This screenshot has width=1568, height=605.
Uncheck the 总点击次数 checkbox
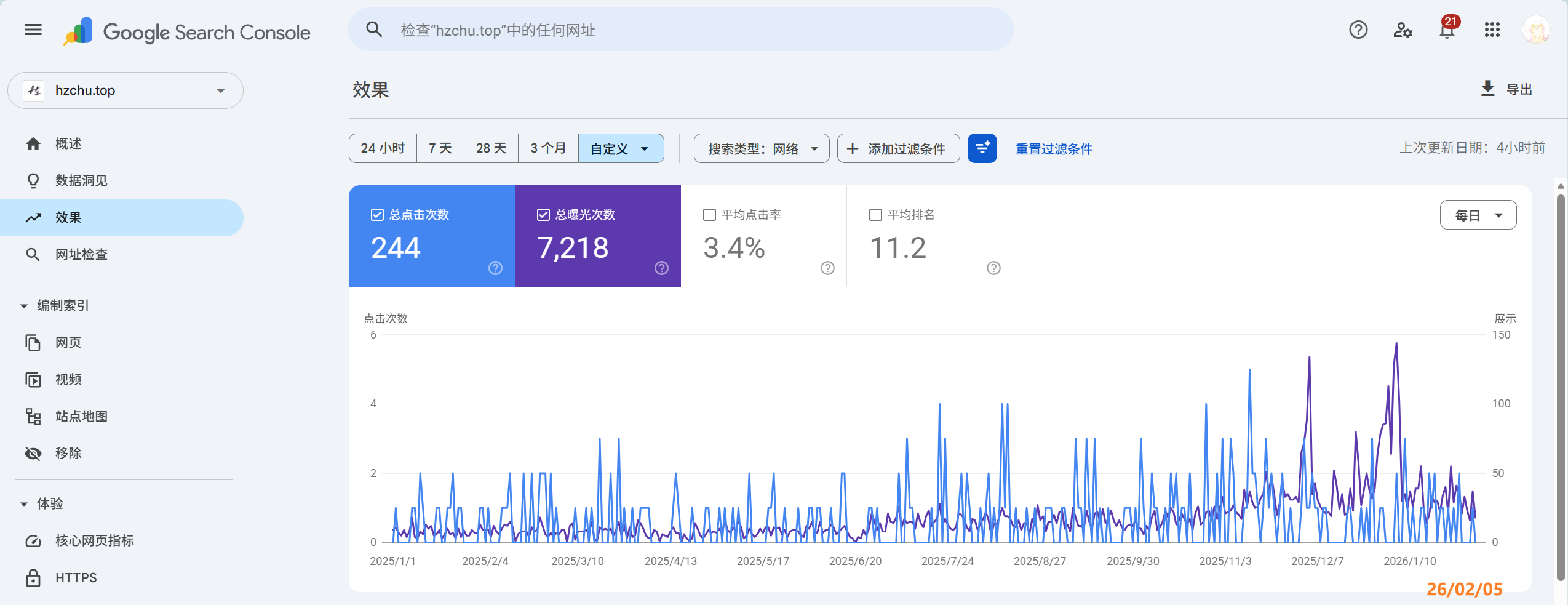(377, 214)
